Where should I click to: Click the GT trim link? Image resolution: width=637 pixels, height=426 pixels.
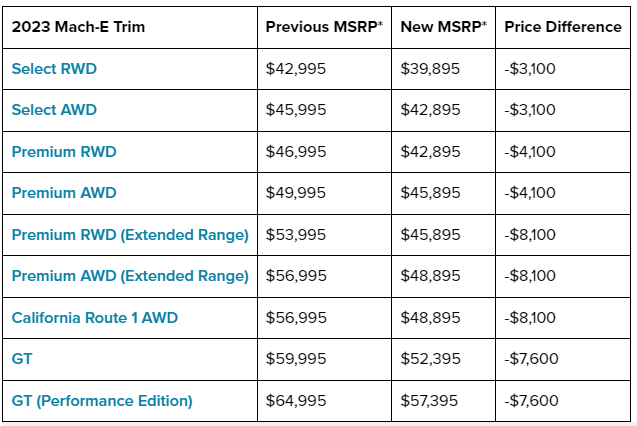[21, 359]
